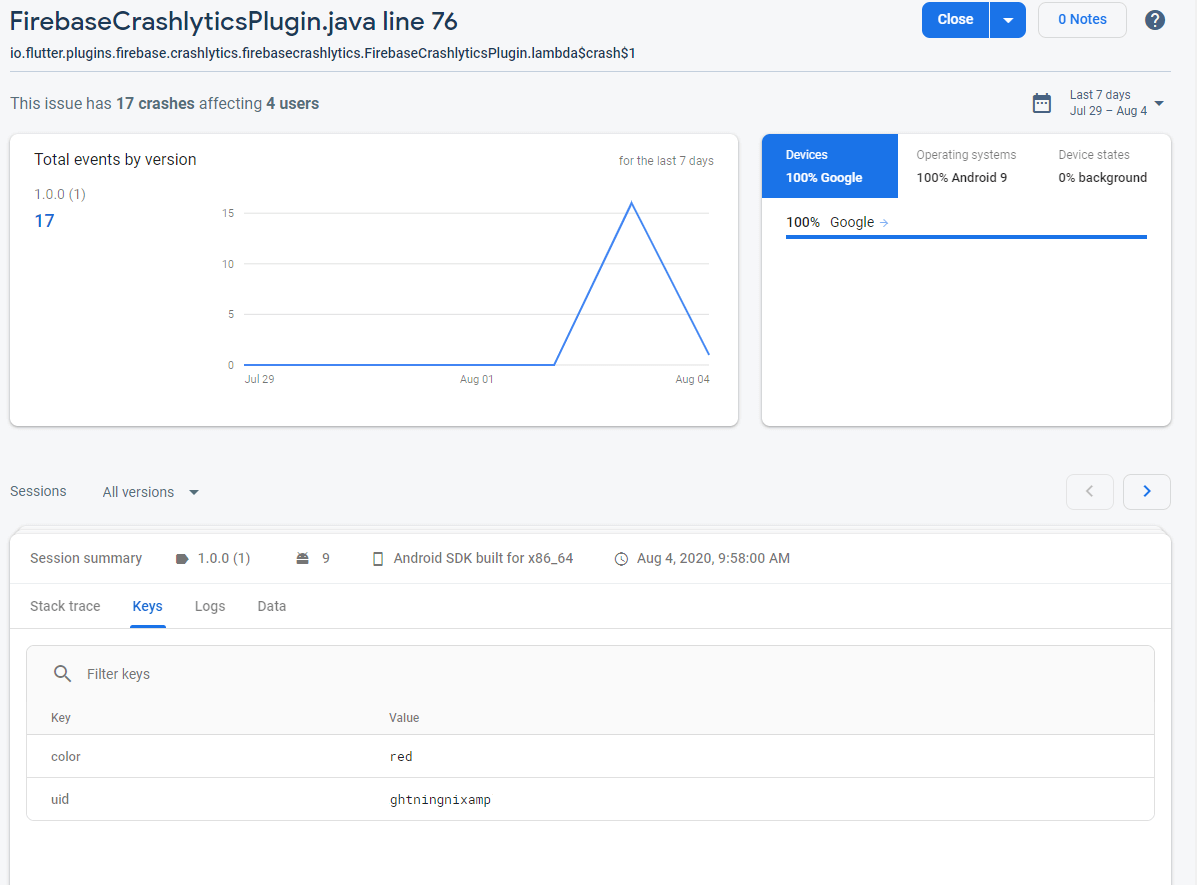This screenshot has width=1197, height=885.
Task: Click the arrow next to Google device
Action: tap(884, 223)
